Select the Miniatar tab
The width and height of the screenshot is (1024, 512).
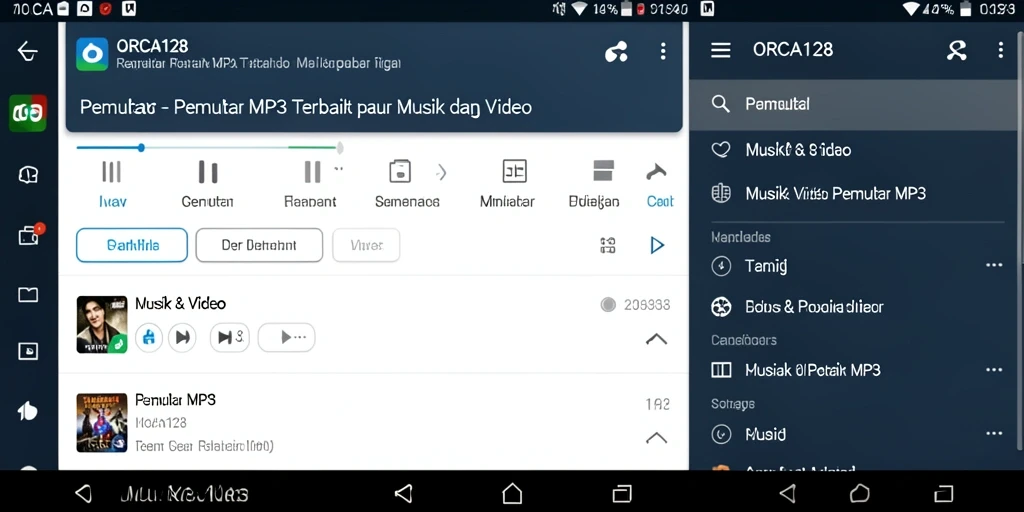click(x=507, y=185)
